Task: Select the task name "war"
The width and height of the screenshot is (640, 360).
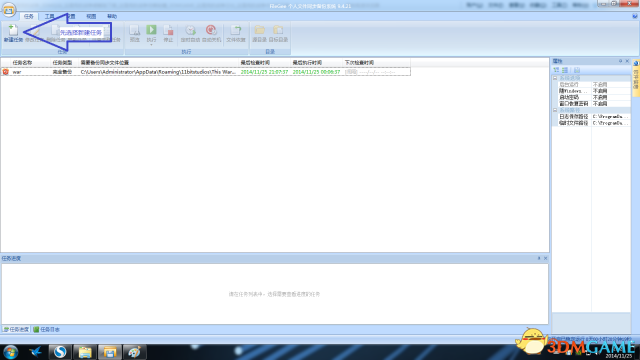Action: (x=17, y=72)
